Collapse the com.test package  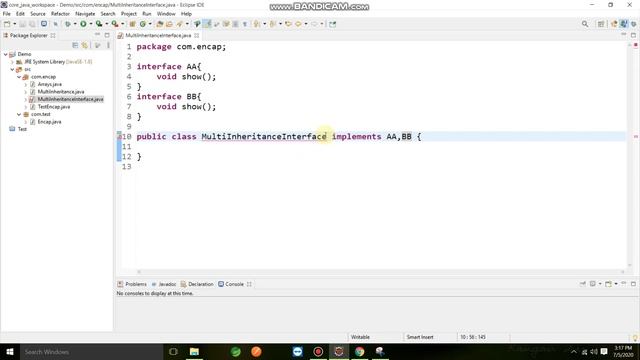[x=19, y=114]
